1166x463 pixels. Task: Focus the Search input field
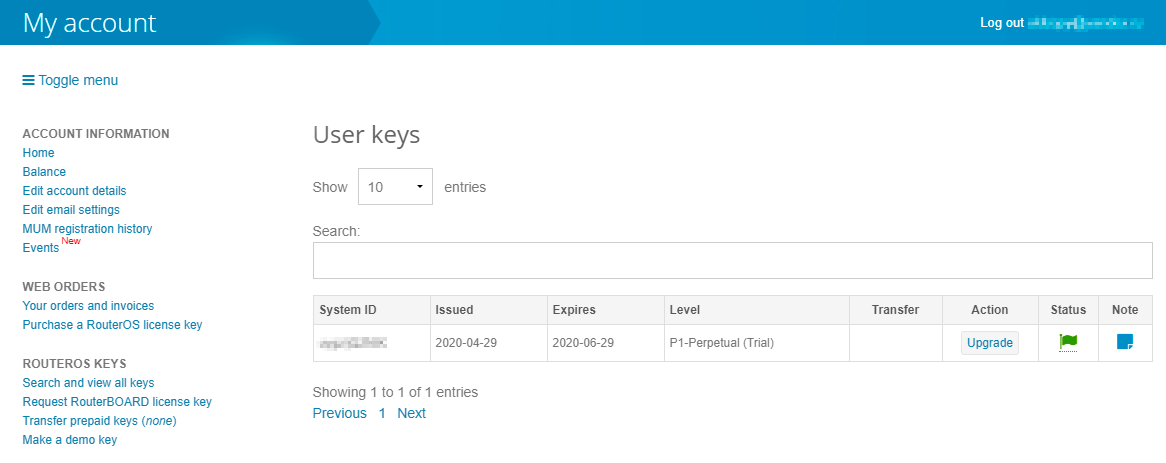(x=732, y=260)
